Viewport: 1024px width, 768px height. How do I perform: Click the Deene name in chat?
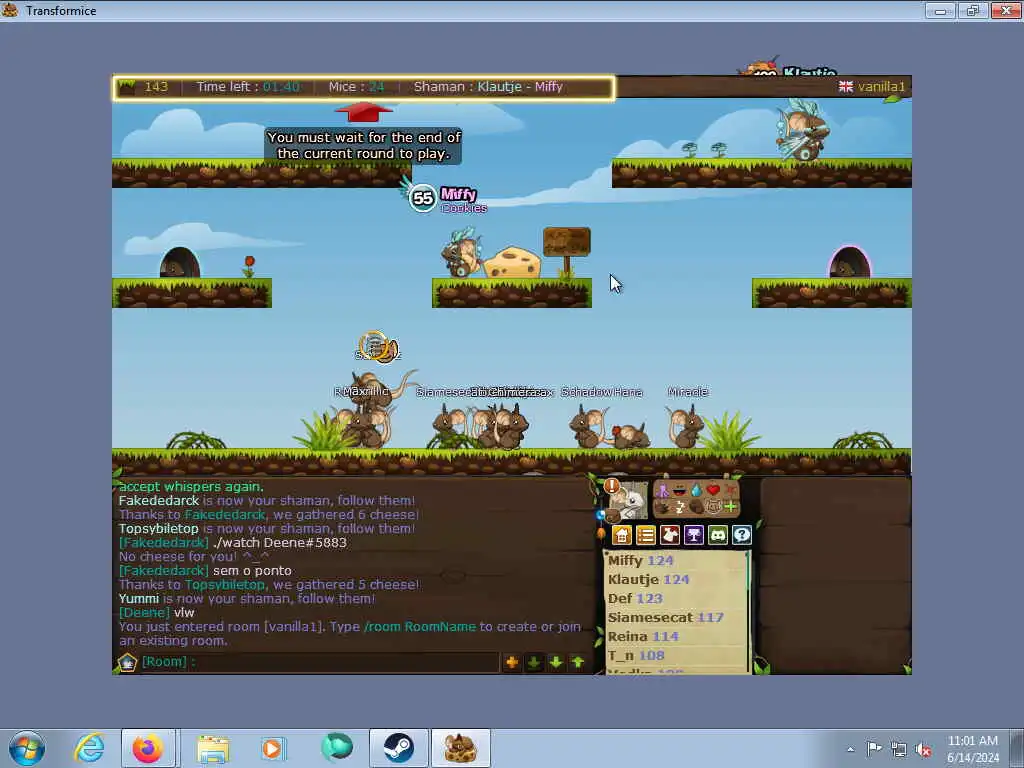point(144,613)
